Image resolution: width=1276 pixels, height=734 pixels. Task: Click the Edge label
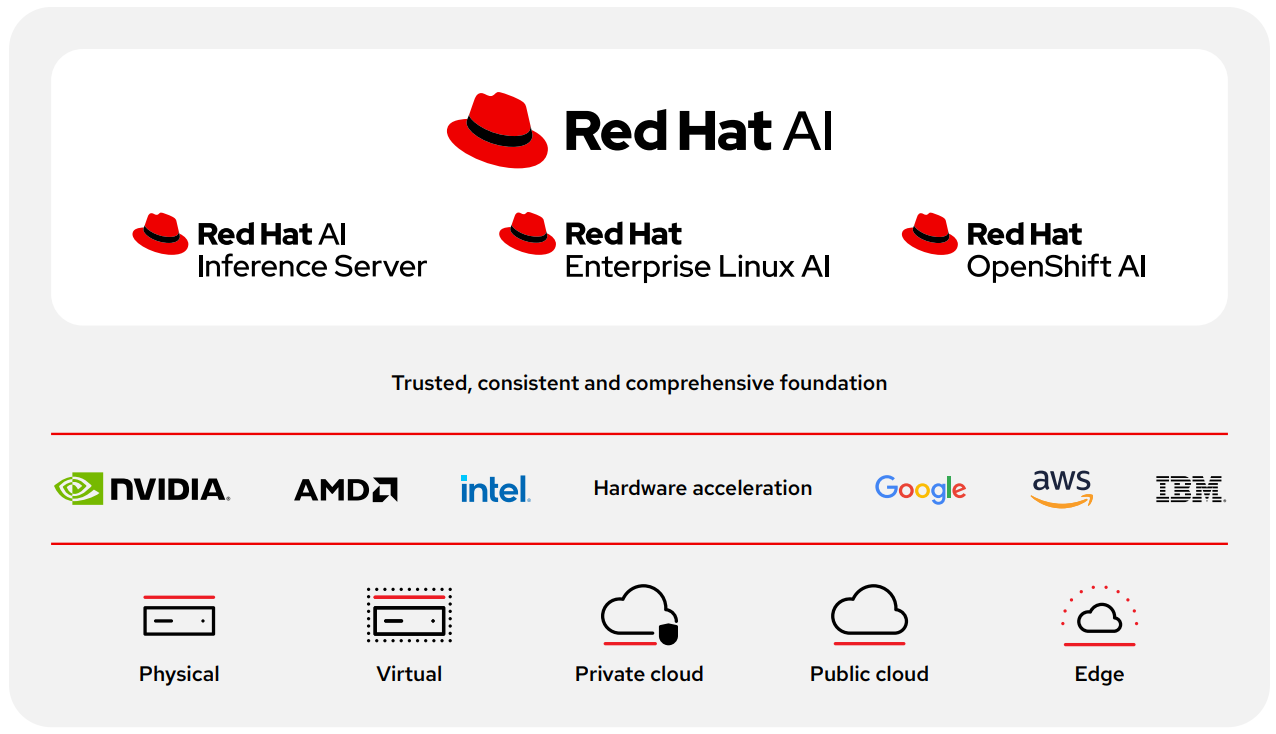[1099, 674]
